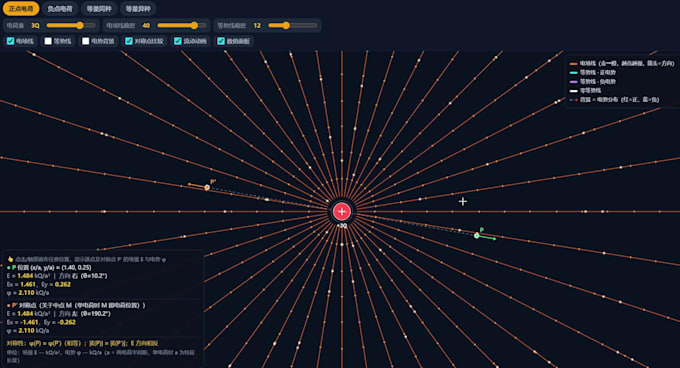Adjust the field line density slider showing 40
The image size is (680, 368).
tap(182, 26)
